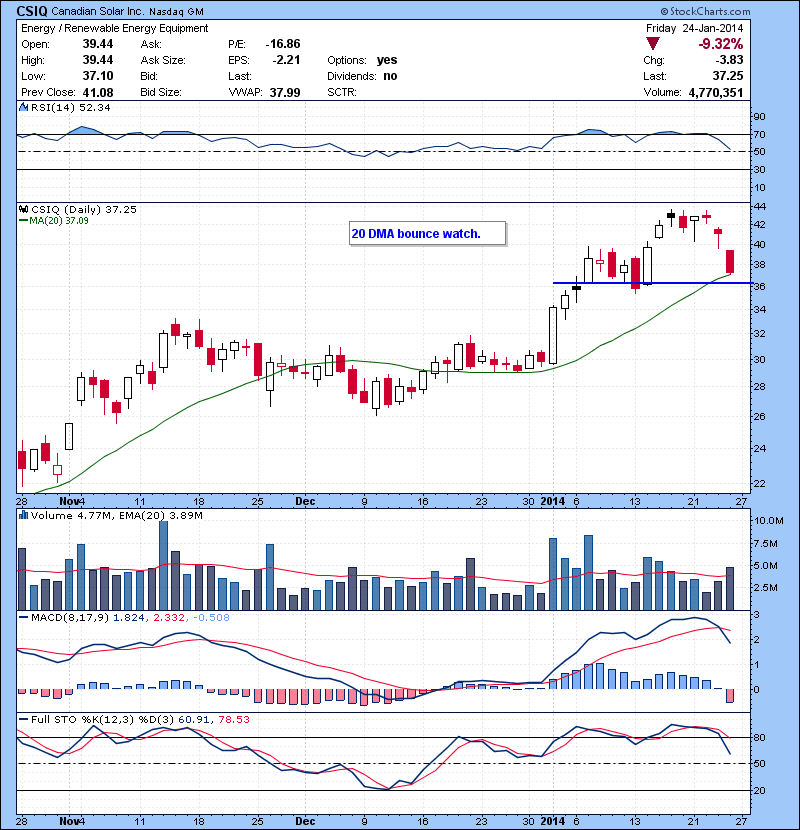The image size is (800, 830).
Task: Click the RSI indicator icon beside RSI(14)
Action: 23,107
